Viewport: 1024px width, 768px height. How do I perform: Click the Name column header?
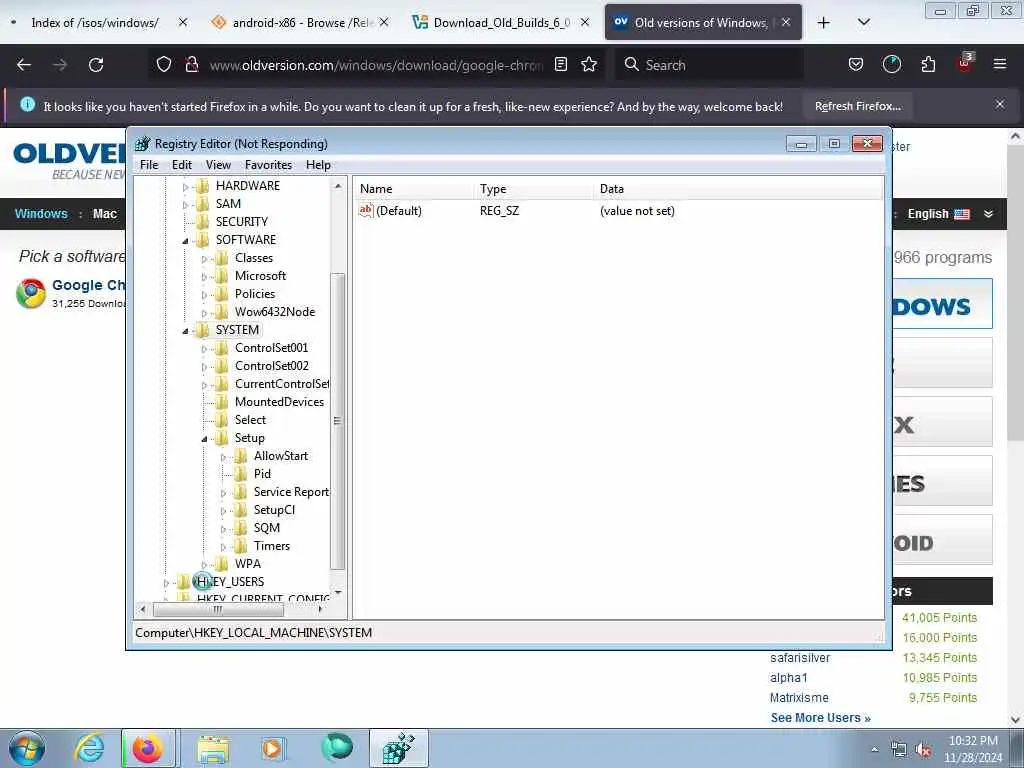413,189
